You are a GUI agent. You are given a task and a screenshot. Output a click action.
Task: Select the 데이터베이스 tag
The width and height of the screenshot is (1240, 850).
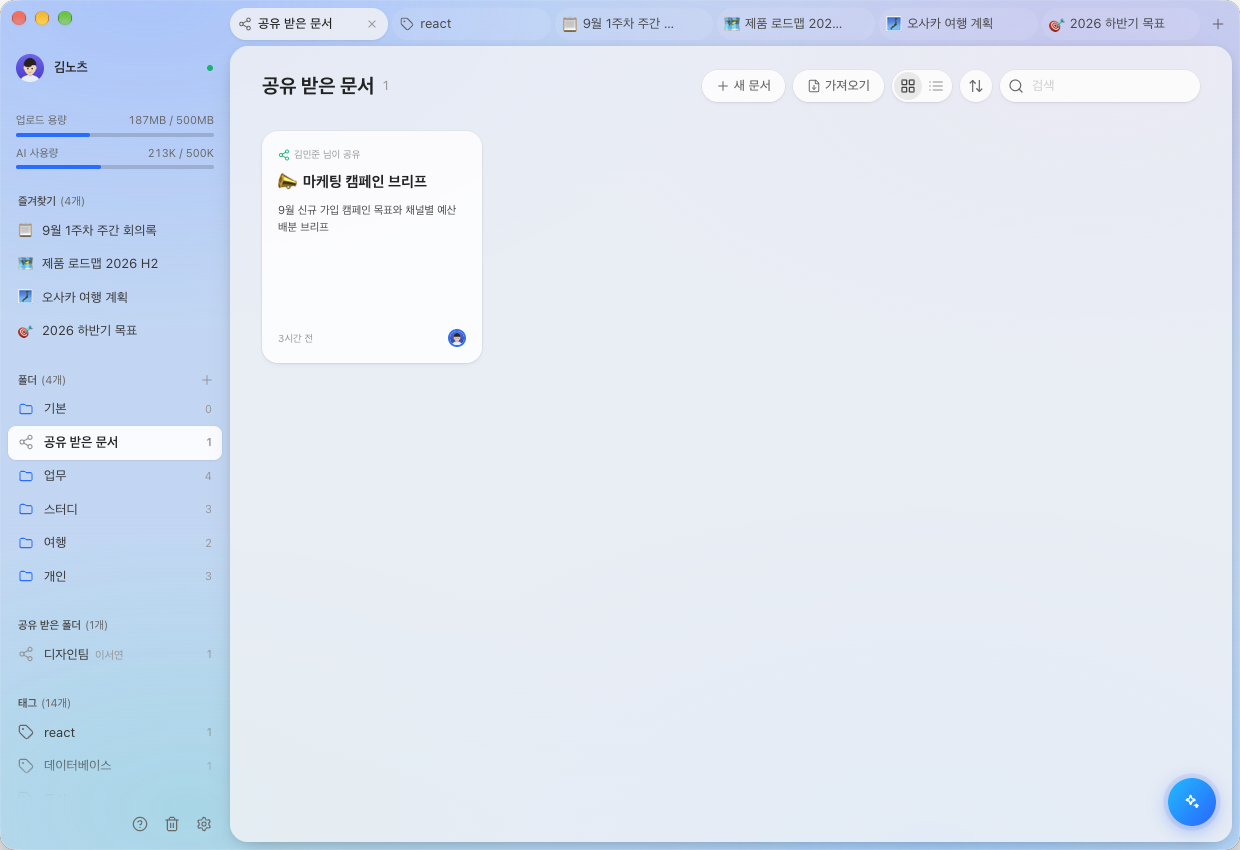[x=115, y=765]
